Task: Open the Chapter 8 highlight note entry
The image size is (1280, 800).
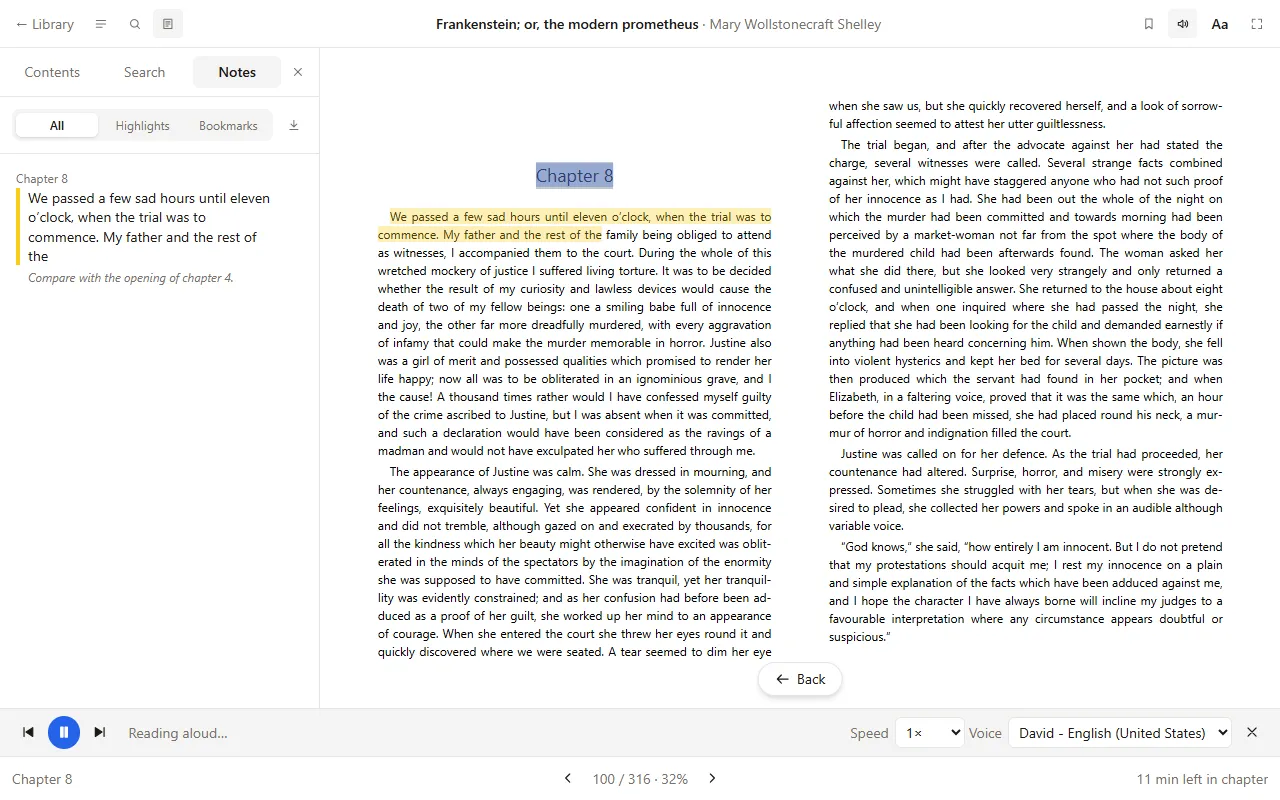Action: pyautogui.click(x=159, y=228)
